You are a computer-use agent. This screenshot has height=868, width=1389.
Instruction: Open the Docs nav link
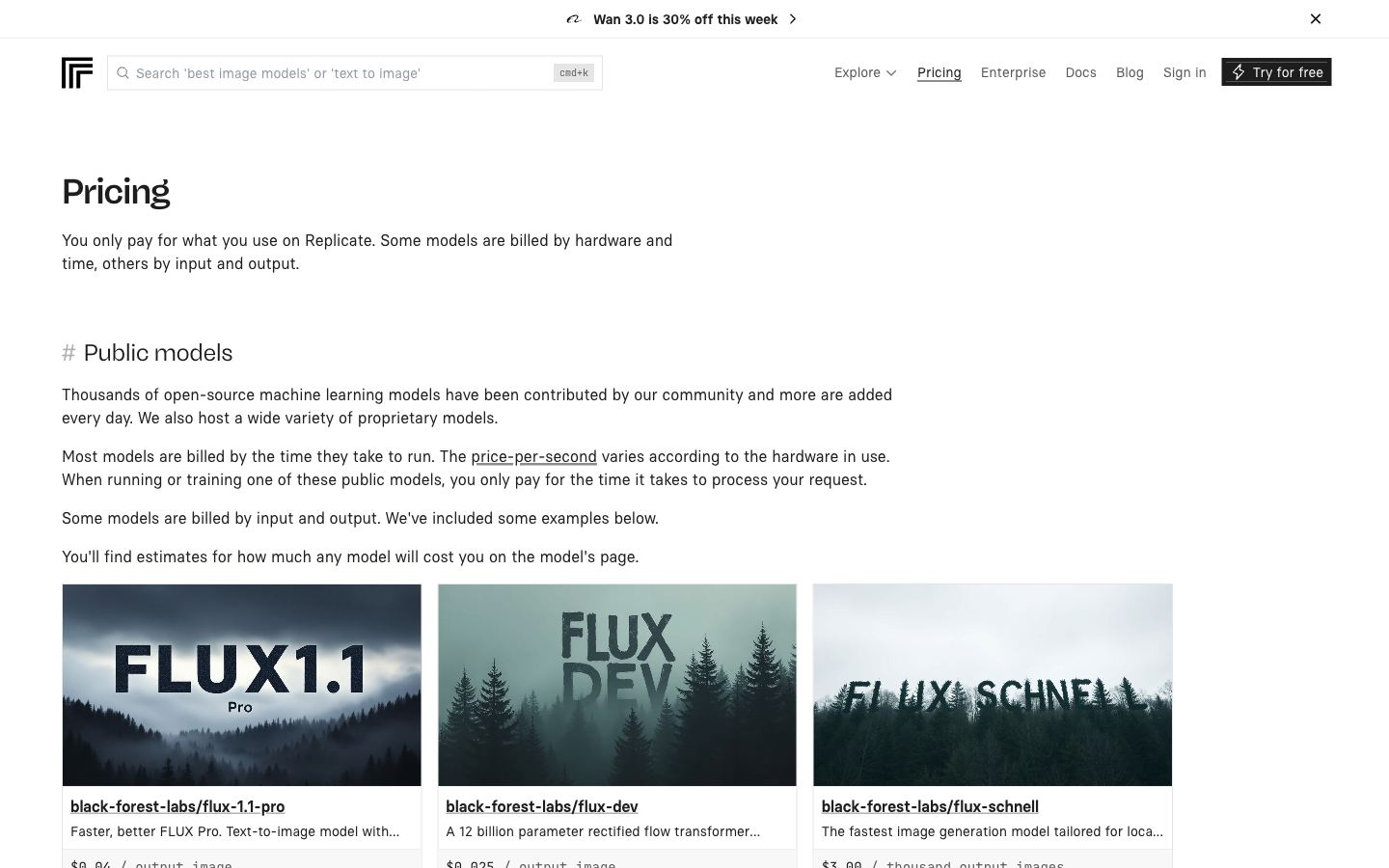[x=1080, y=72]
